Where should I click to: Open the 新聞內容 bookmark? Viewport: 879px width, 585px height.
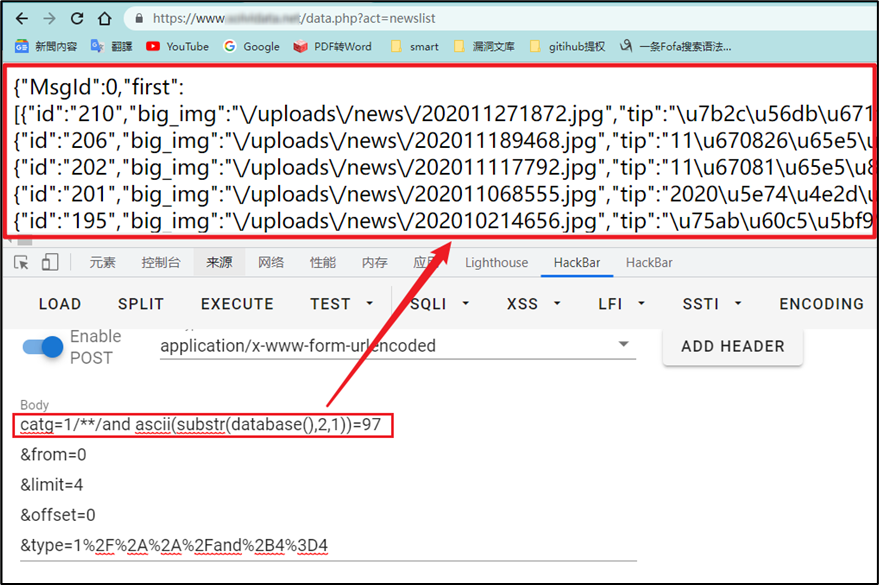point(45,47)
